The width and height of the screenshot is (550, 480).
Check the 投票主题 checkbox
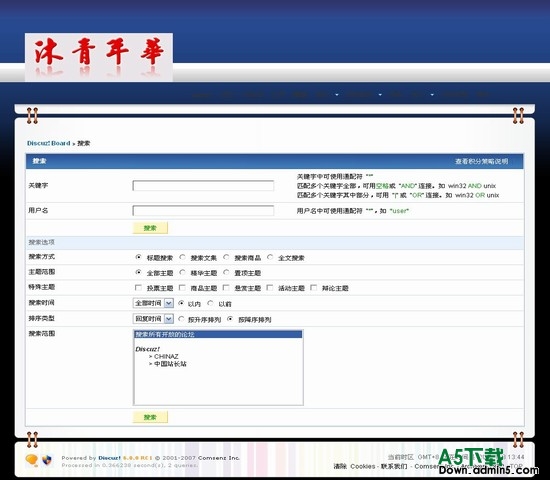point(138,288)
